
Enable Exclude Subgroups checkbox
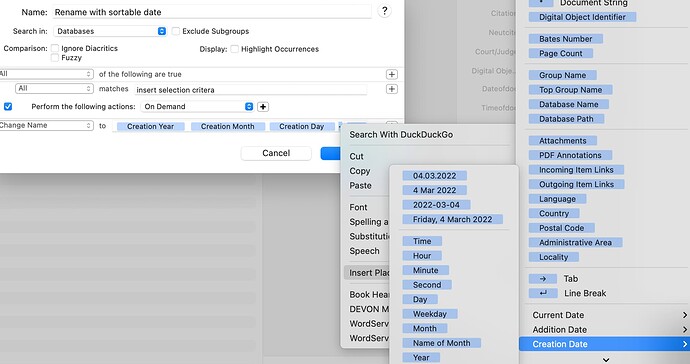tap(176, 31)
